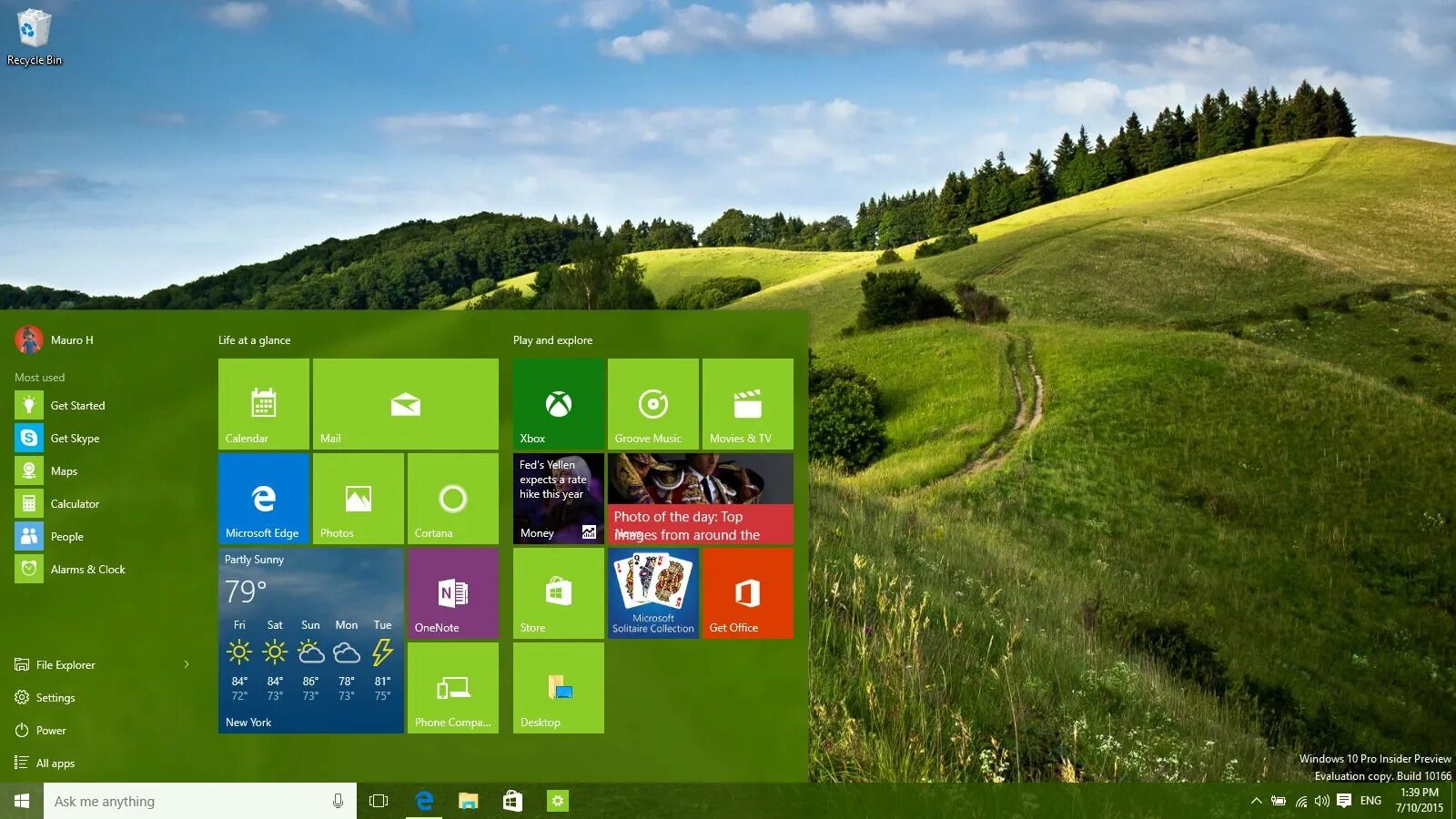The image size is (1456, 819).
Task: Click the Play and explore group title
Action: (x=552, y=340)
